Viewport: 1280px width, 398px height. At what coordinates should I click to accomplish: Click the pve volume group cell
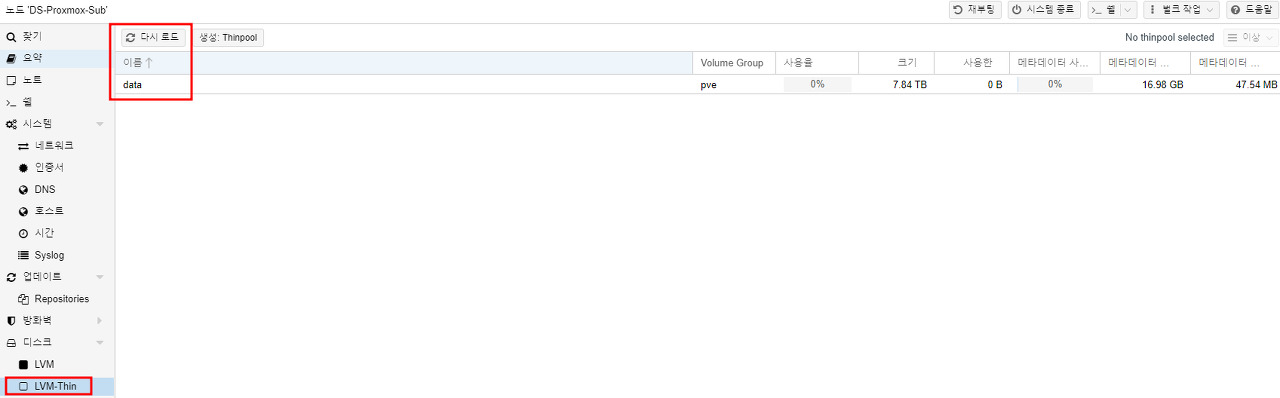click(734, 85)
